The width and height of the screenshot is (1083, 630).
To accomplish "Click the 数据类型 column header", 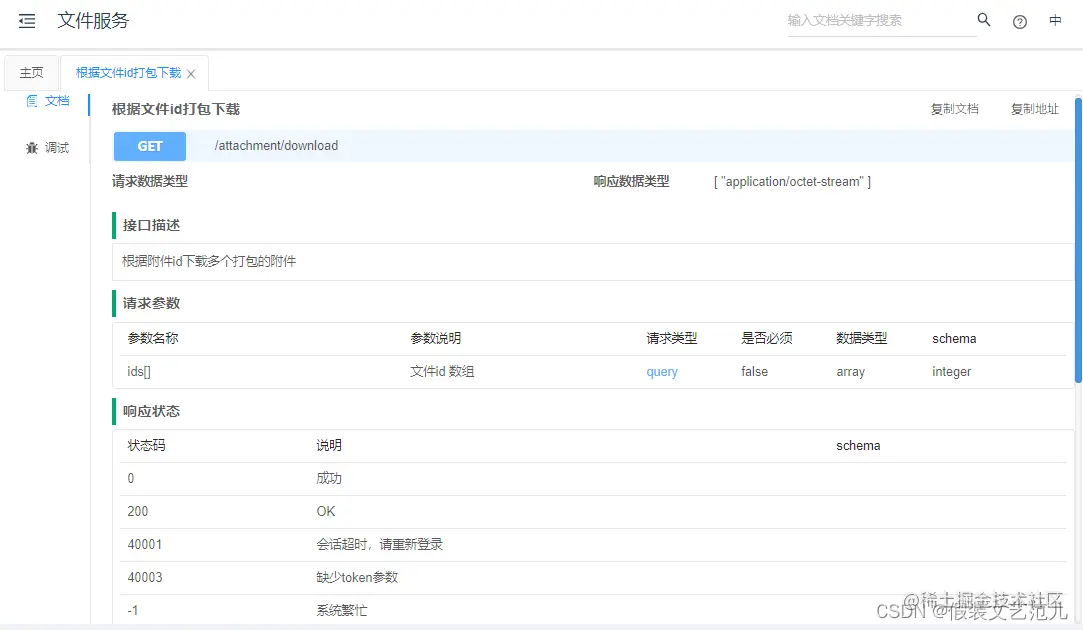I will pyautogui.click(x=861, y=338).
